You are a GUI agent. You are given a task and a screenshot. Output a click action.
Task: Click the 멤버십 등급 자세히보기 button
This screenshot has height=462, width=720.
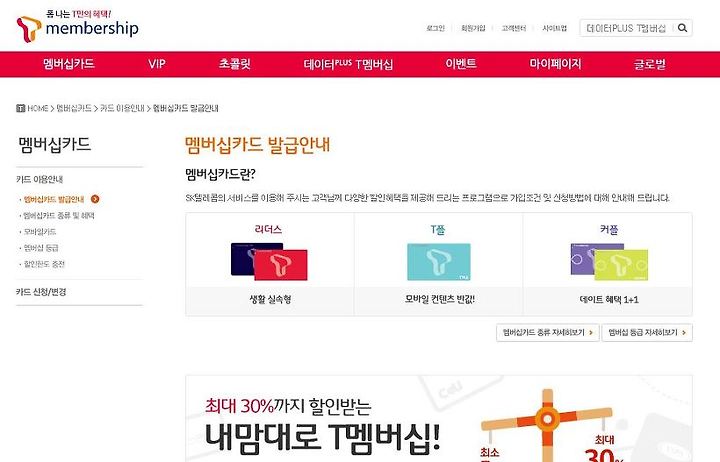(647, 332)
